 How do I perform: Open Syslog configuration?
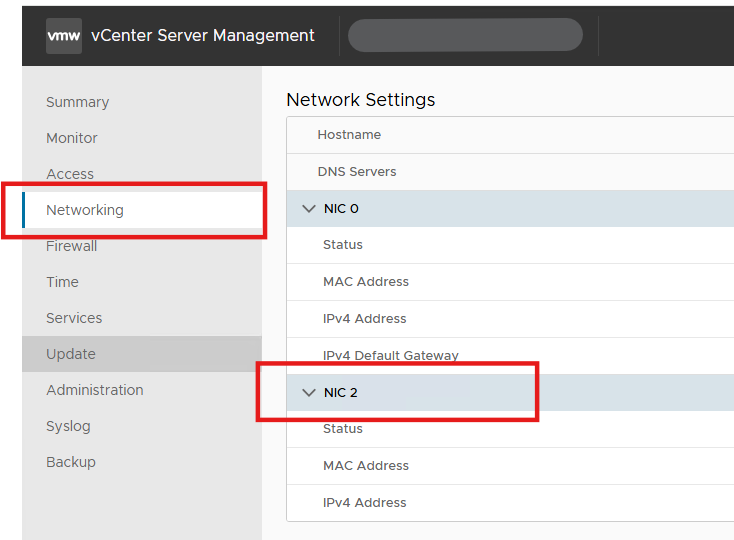pos(68,426)
